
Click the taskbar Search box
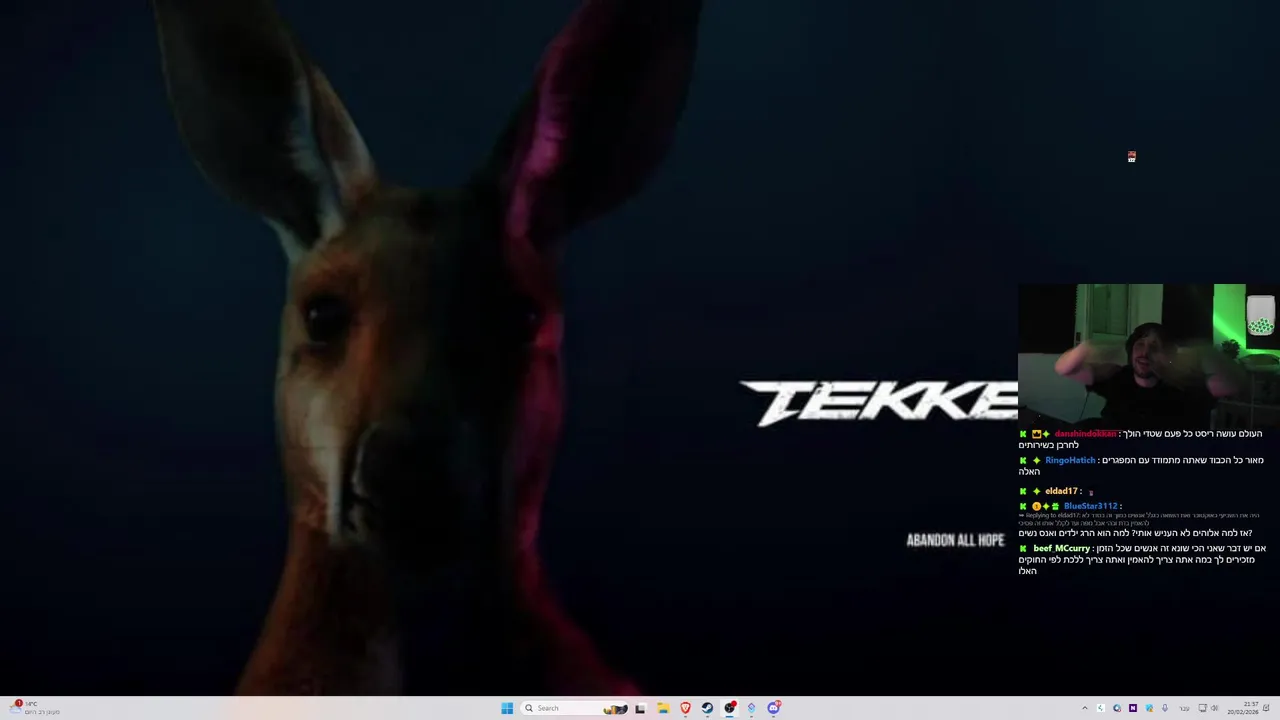[x=575, y=708]
